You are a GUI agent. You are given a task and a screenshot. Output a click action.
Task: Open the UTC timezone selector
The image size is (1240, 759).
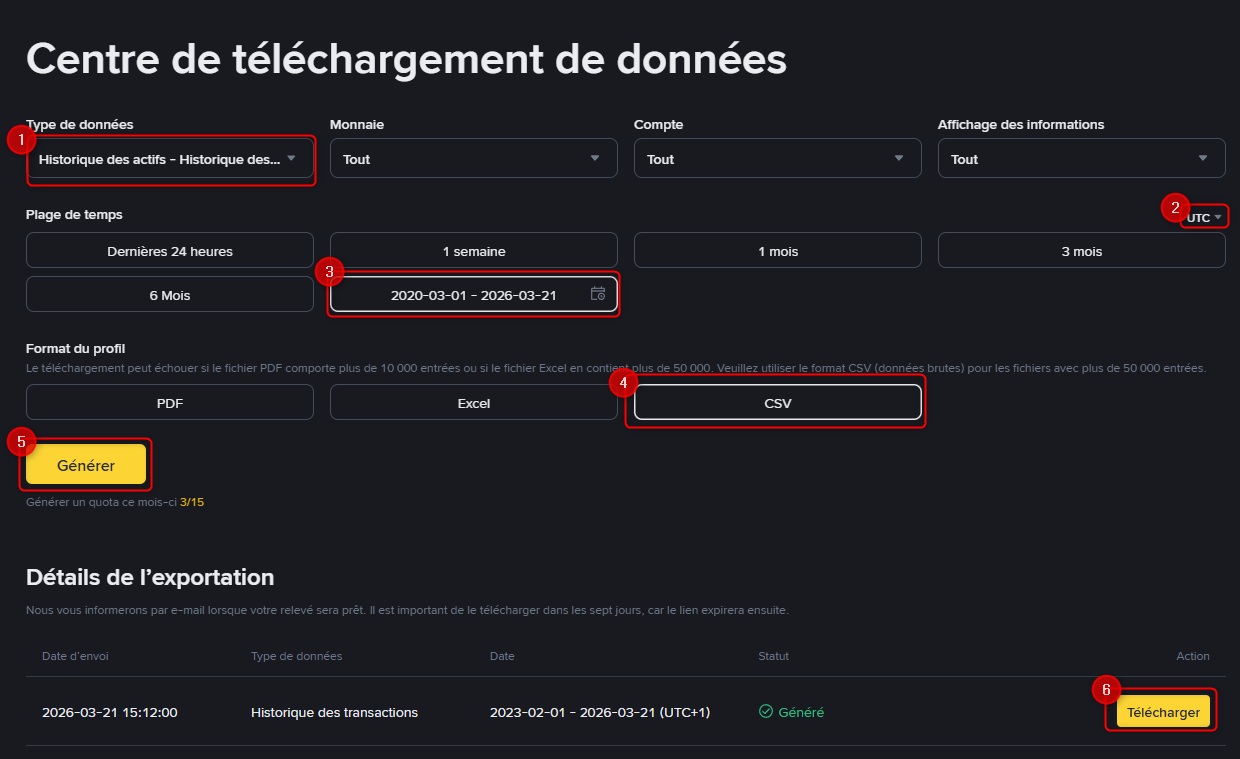(1204, 215)
